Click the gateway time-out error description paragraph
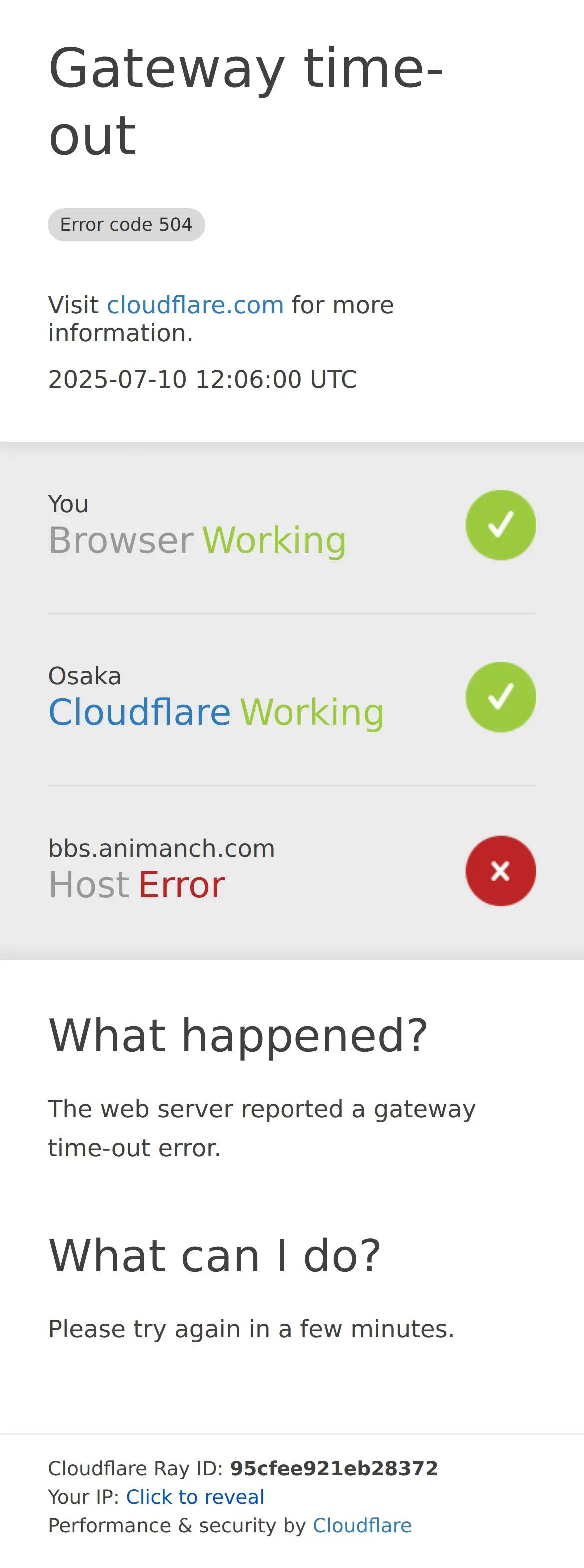 tap(262, 1128)
